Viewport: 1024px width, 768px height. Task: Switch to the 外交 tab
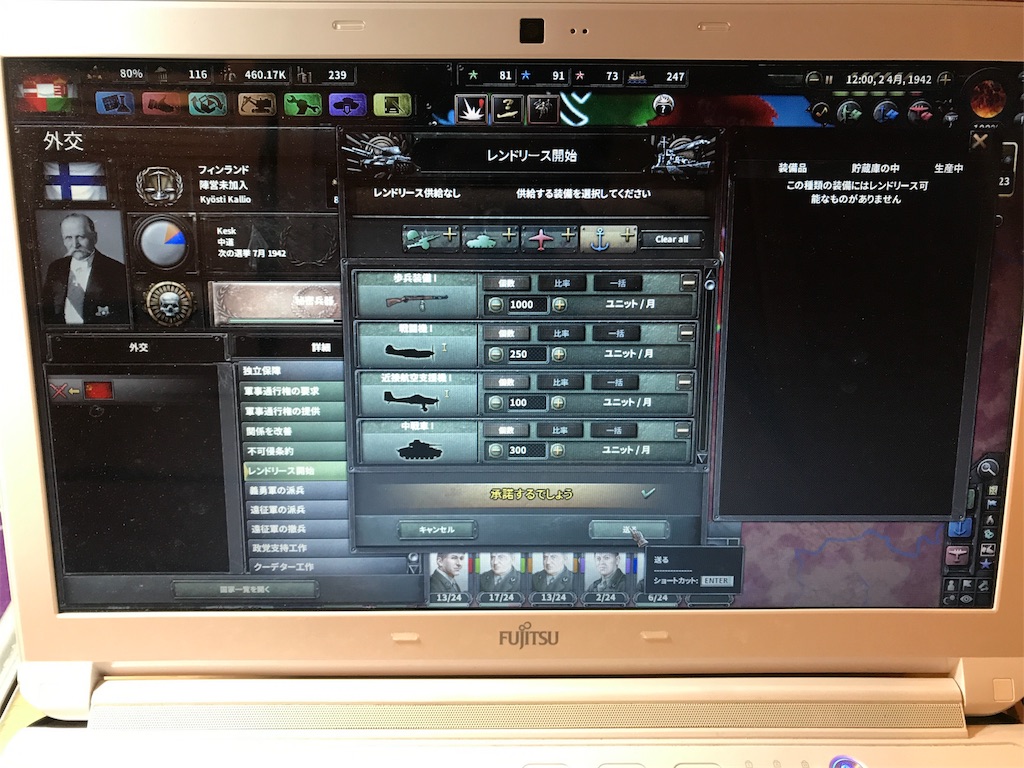click(x=138, y=347)
